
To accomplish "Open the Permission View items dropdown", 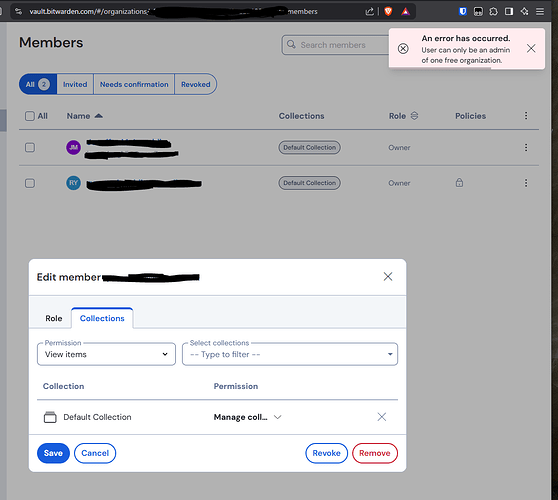I will tap(106, 354).
